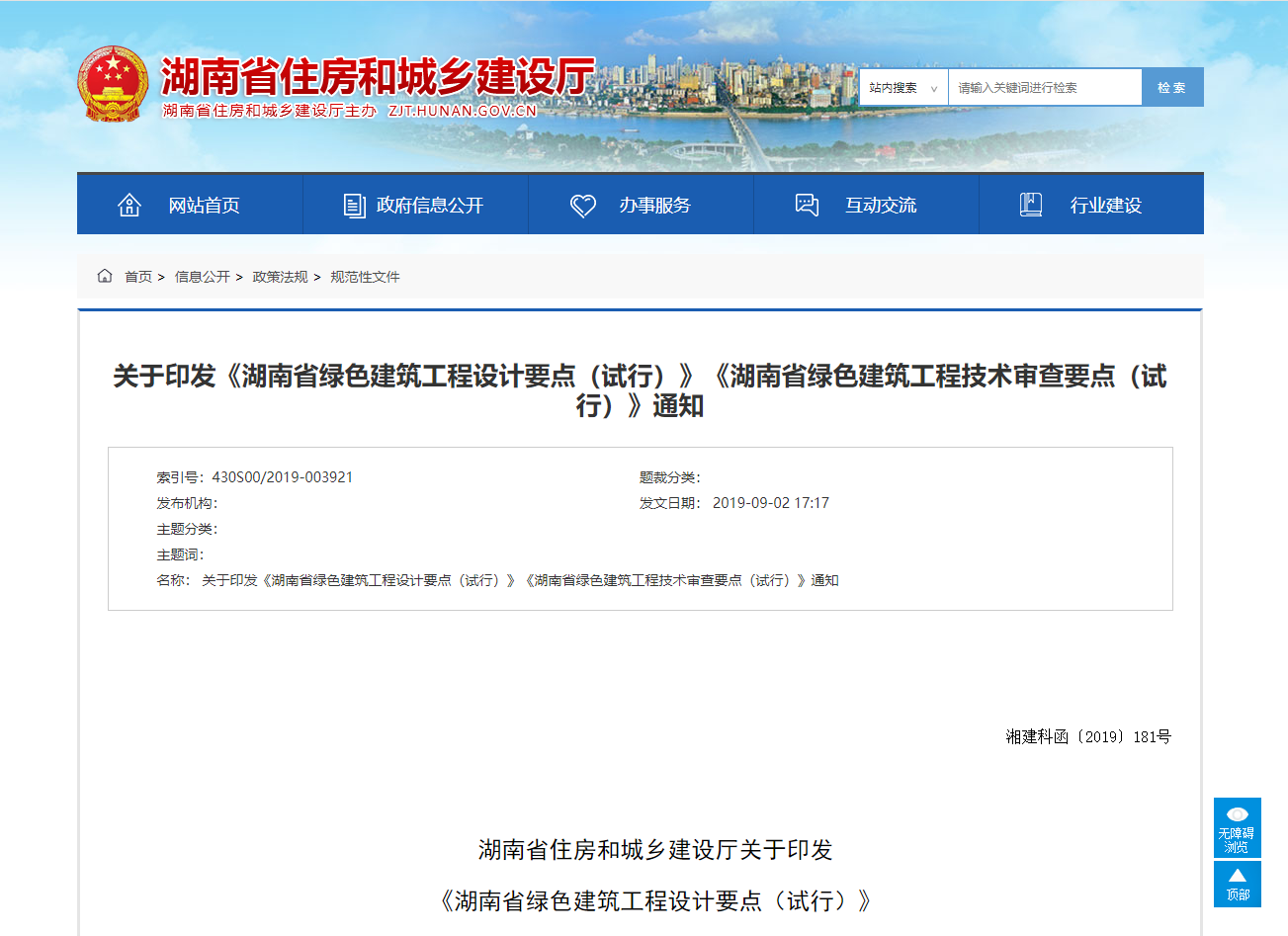Click the keyword search input field

pyautogui.click(x=1044, y=88)
